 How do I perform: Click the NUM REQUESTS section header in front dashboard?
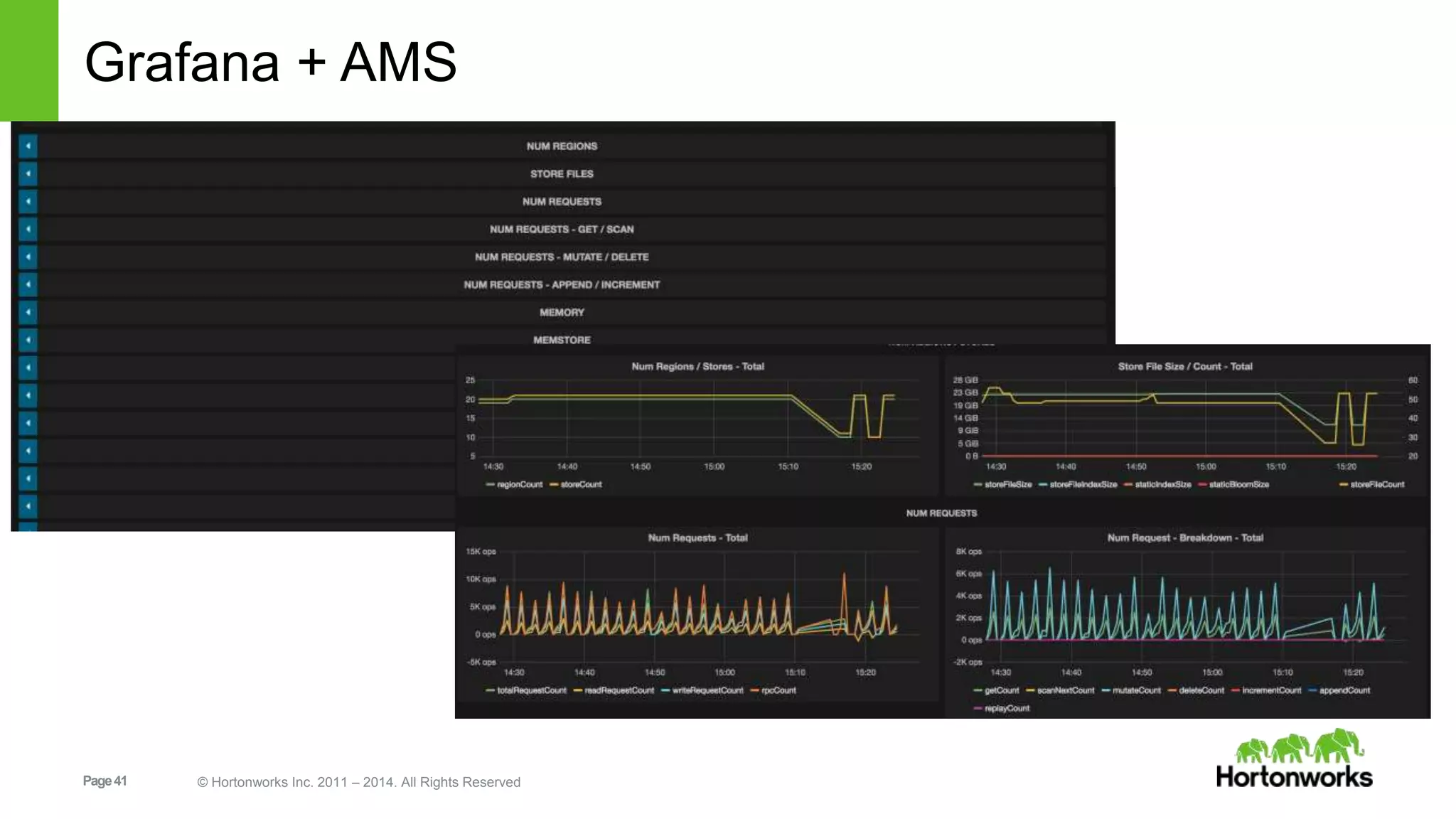941,513
